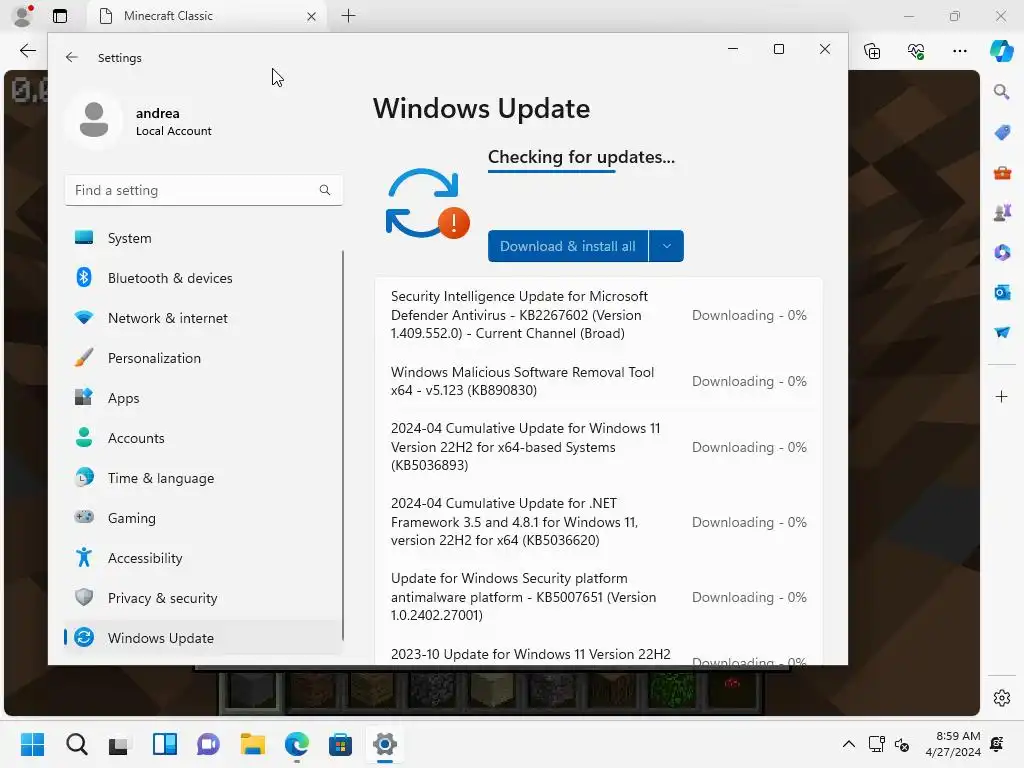
Task: Open Edge sidebar Outlook icon
Action: [1002, 292]
